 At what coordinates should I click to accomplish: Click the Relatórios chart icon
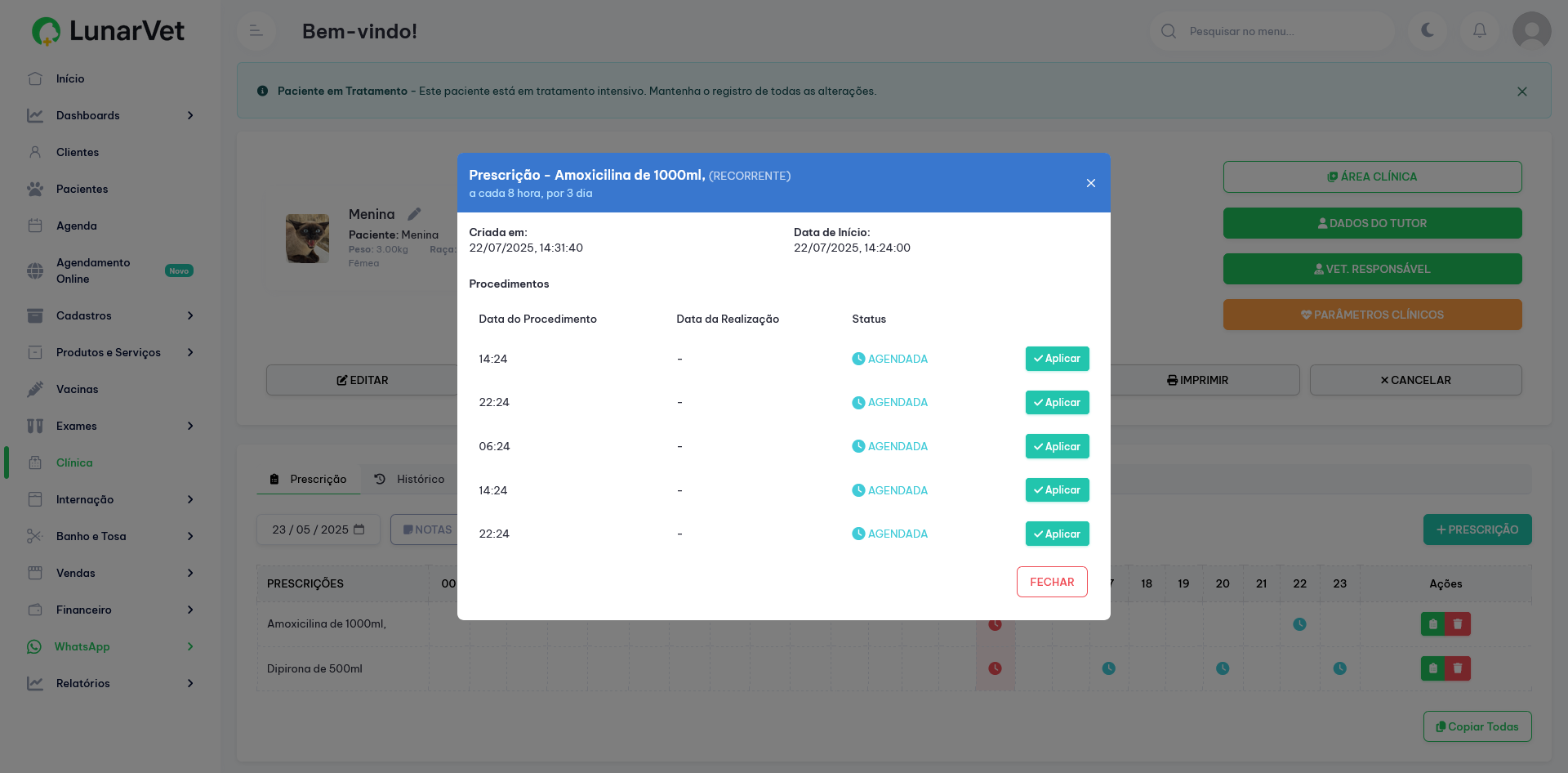(x=35, y=683)
